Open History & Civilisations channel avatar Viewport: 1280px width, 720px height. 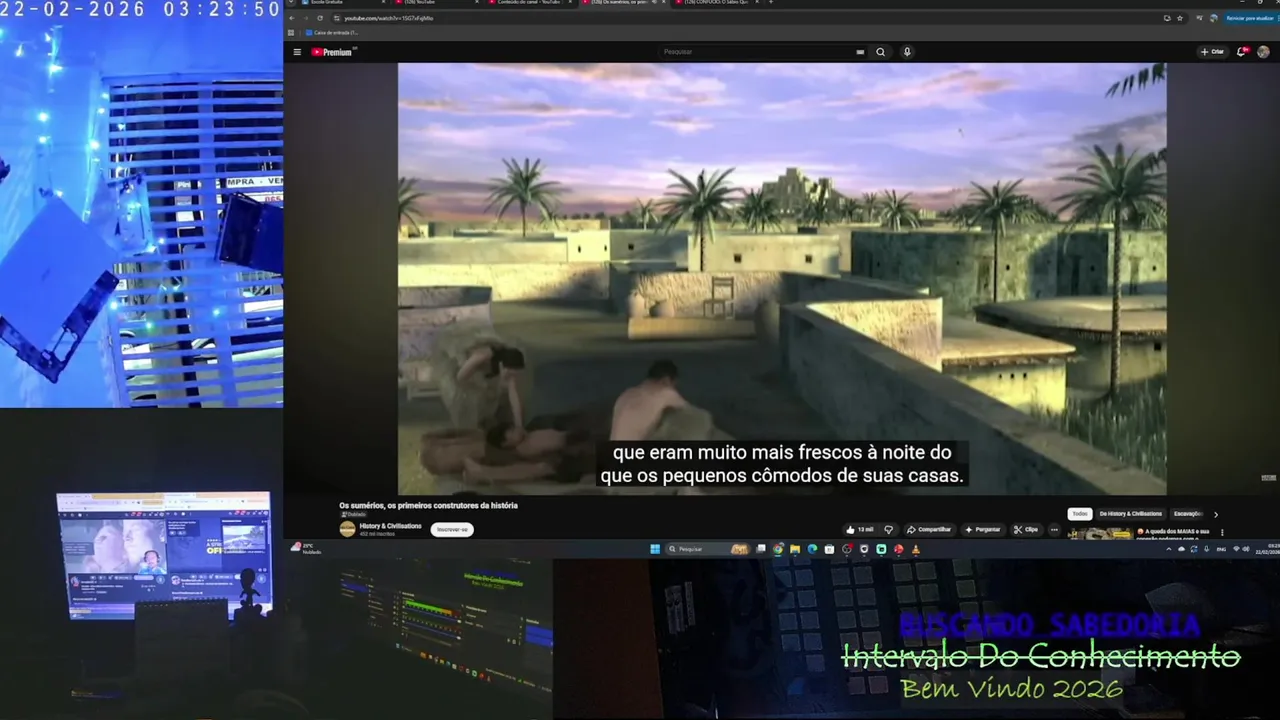click(347, 529)
